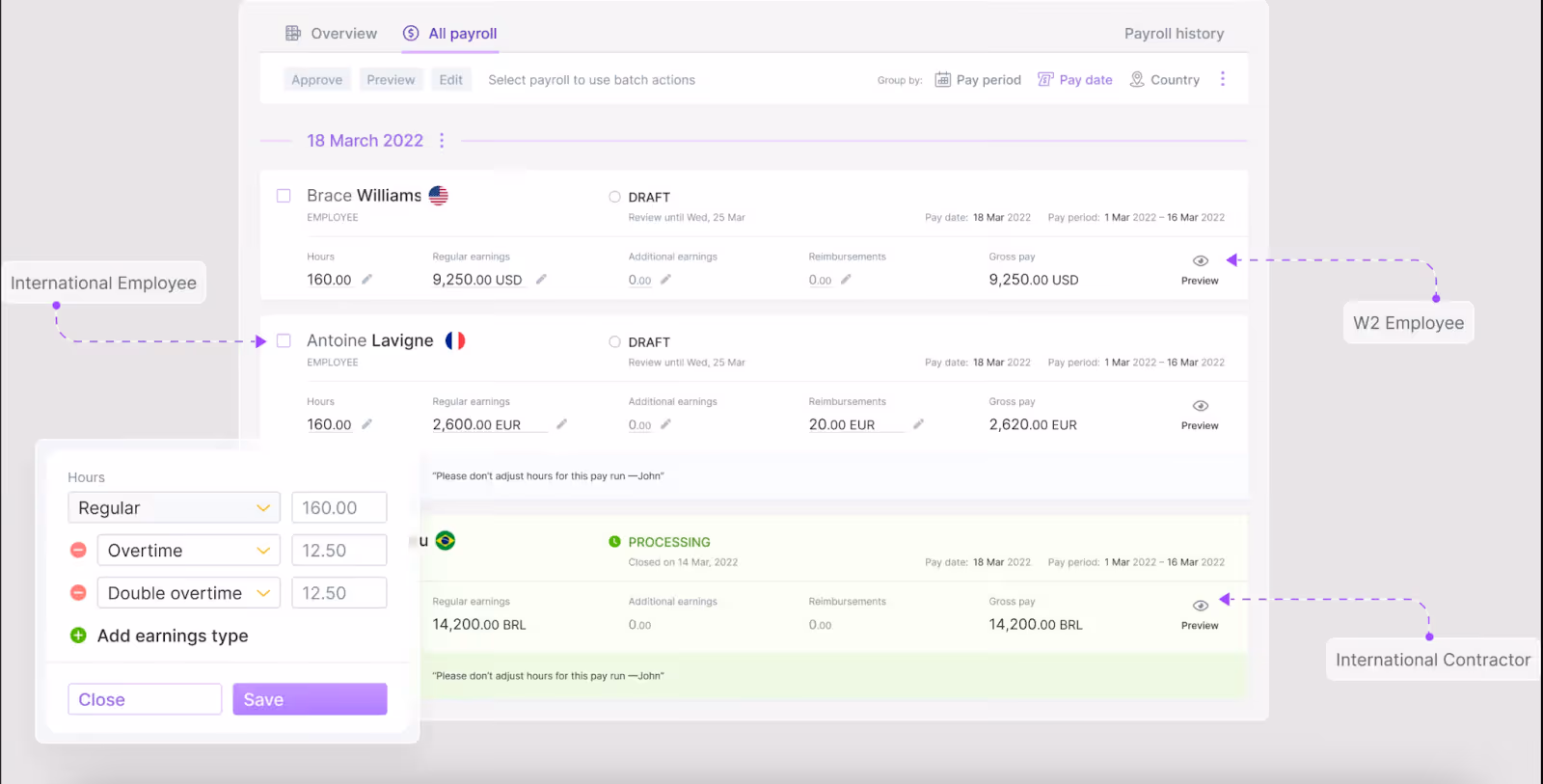The width and height of the screenshot is (1543, 784).
Task: Open the Double overtime type dropdown
Action: (189, 593)
